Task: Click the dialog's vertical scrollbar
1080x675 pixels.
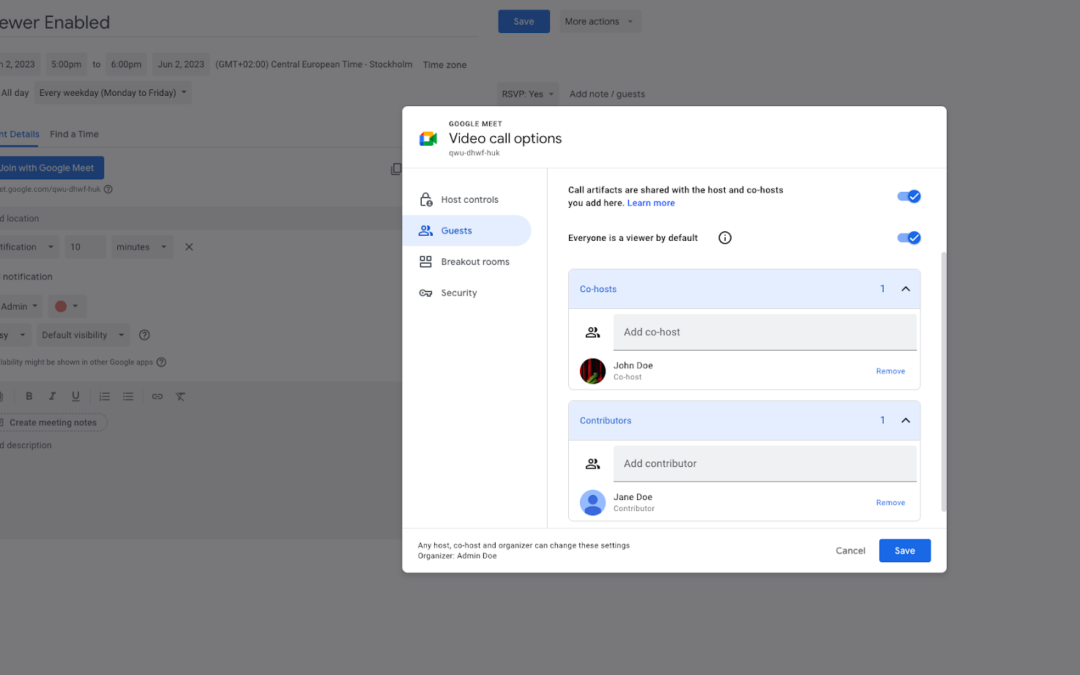Action: [x=943, y=382]
